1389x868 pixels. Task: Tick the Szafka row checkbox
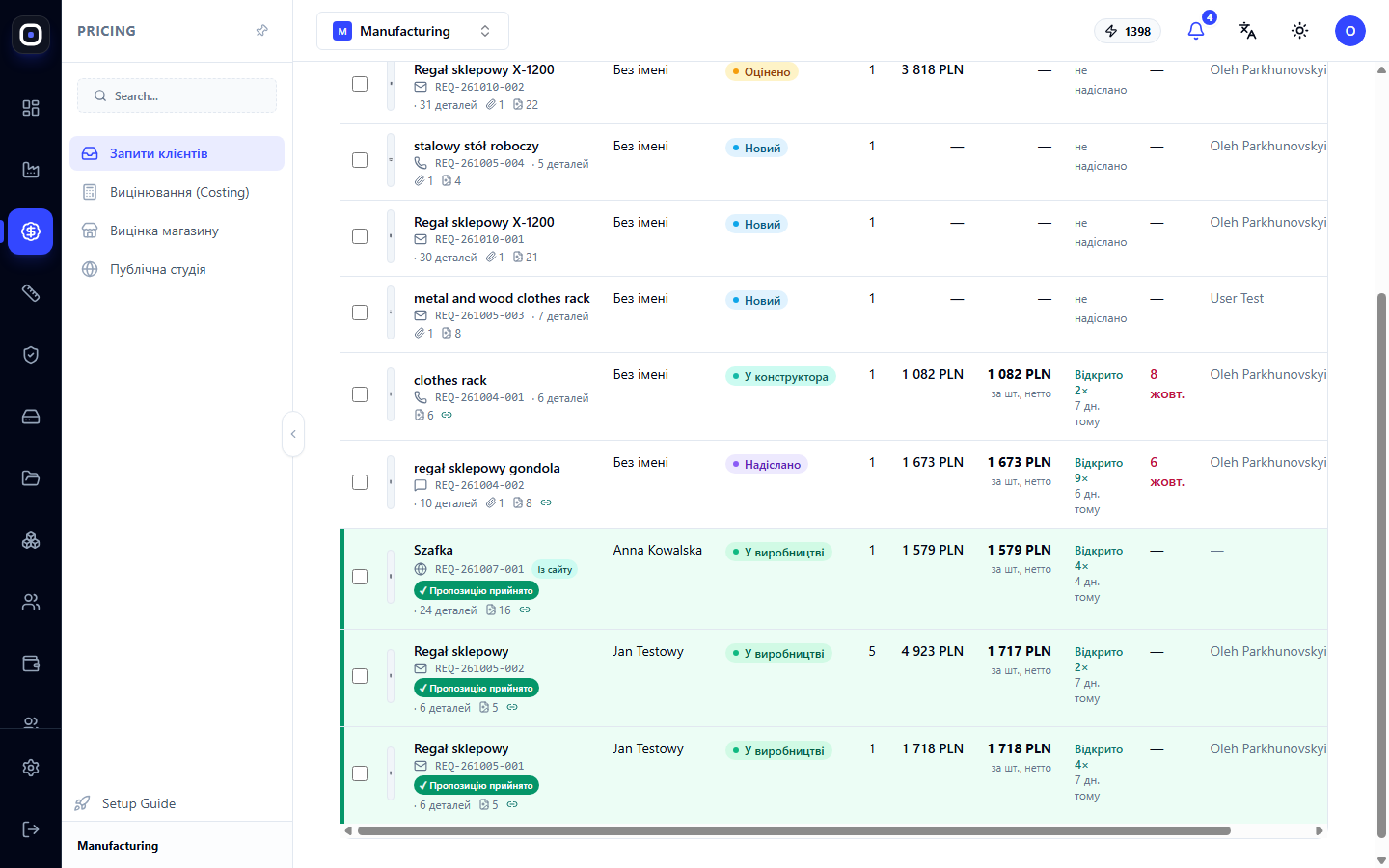(x=360, y=577)
